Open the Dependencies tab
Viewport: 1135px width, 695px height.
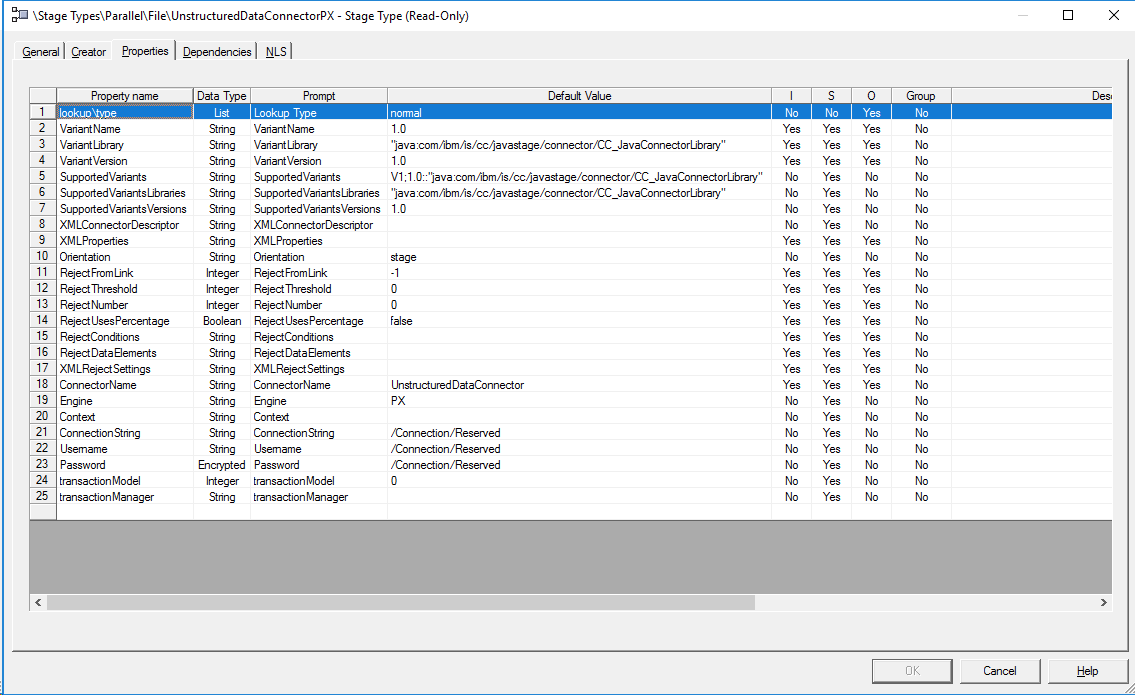tap(217, 52)
